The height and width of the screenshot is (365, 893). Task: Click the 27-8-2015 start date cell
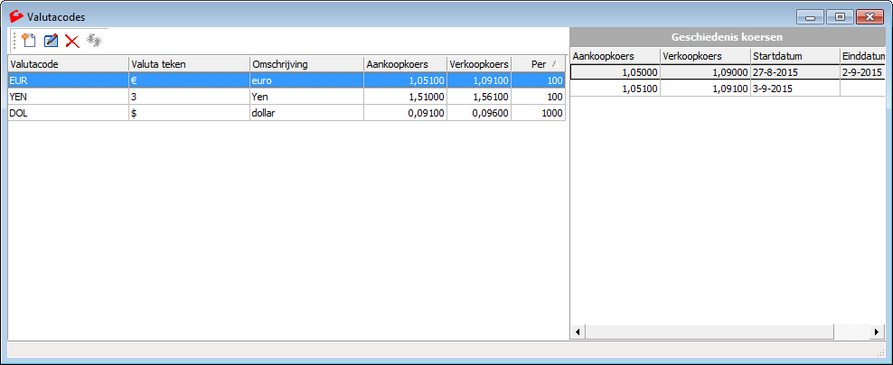pyautogui.click(x=795, y=72)
